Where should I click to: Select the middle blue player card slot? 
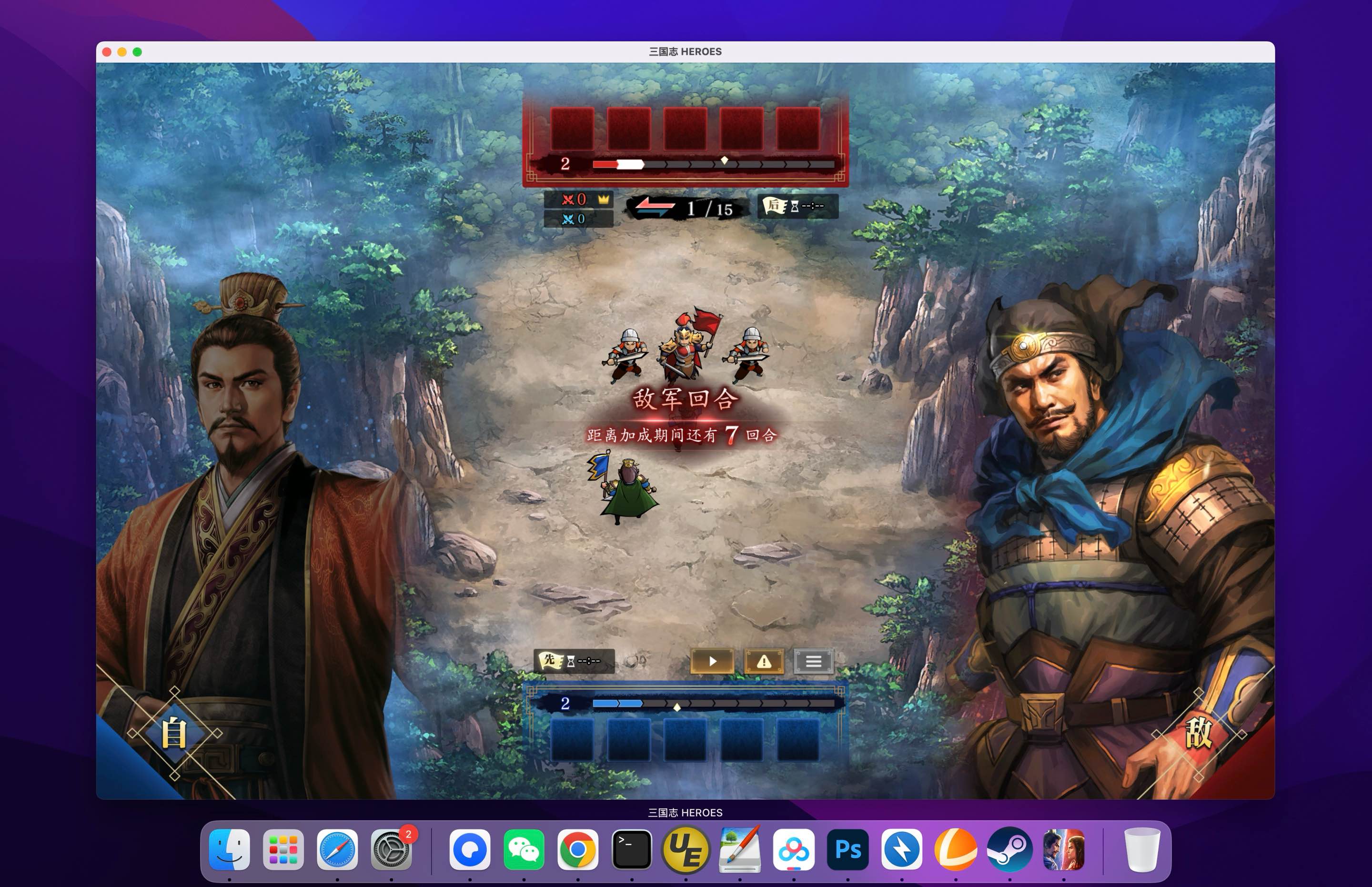click(685, 739)
